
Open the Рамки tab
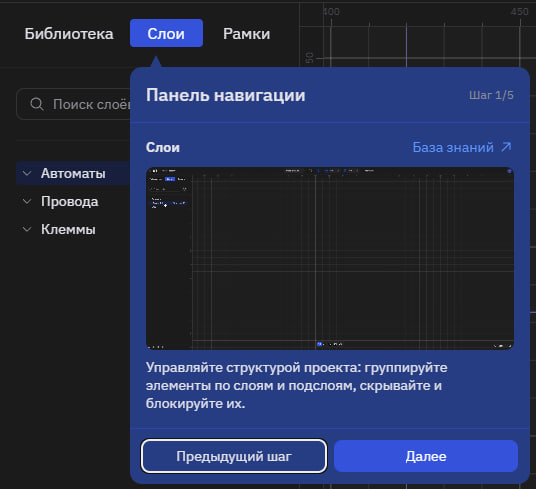coord(246,33)
